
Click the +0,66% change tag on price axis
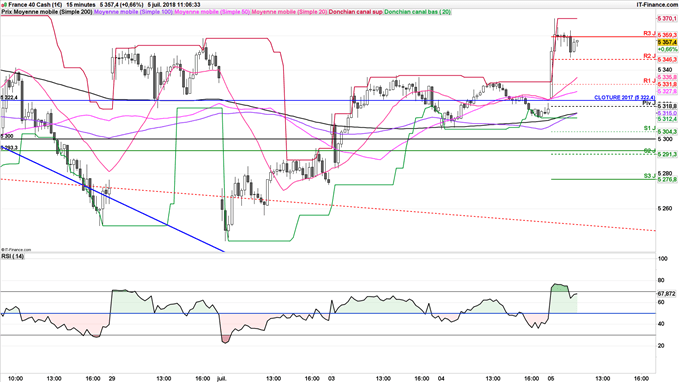pyautogui.click(x=667, y=50)
